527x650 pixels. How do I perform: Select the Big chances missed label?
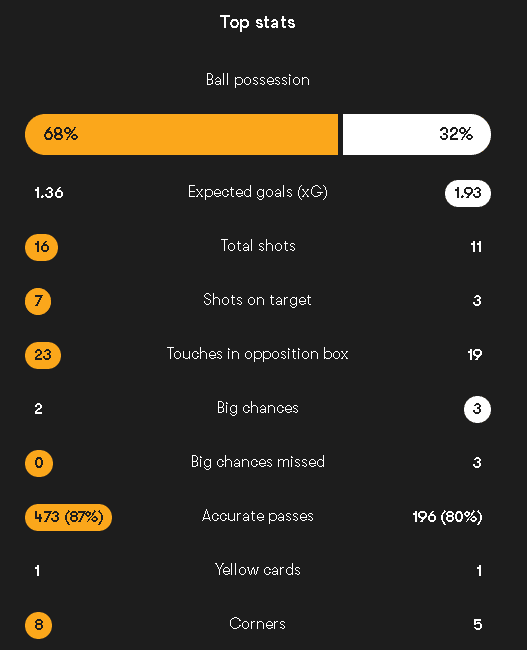coord(257,462)
